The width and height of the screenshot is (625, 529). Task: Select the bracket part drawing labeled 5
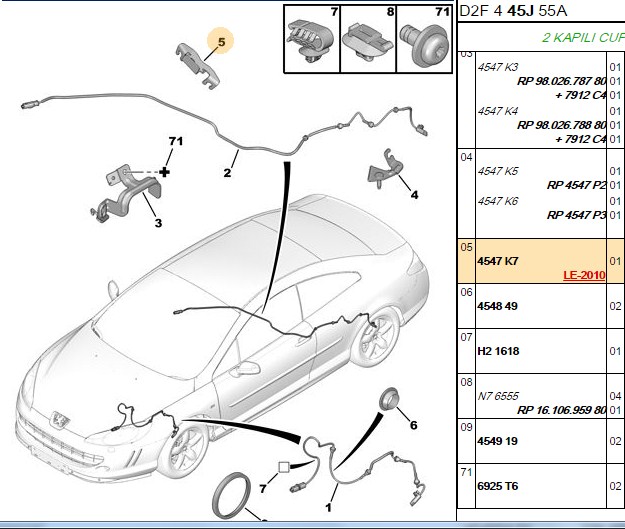197,65
